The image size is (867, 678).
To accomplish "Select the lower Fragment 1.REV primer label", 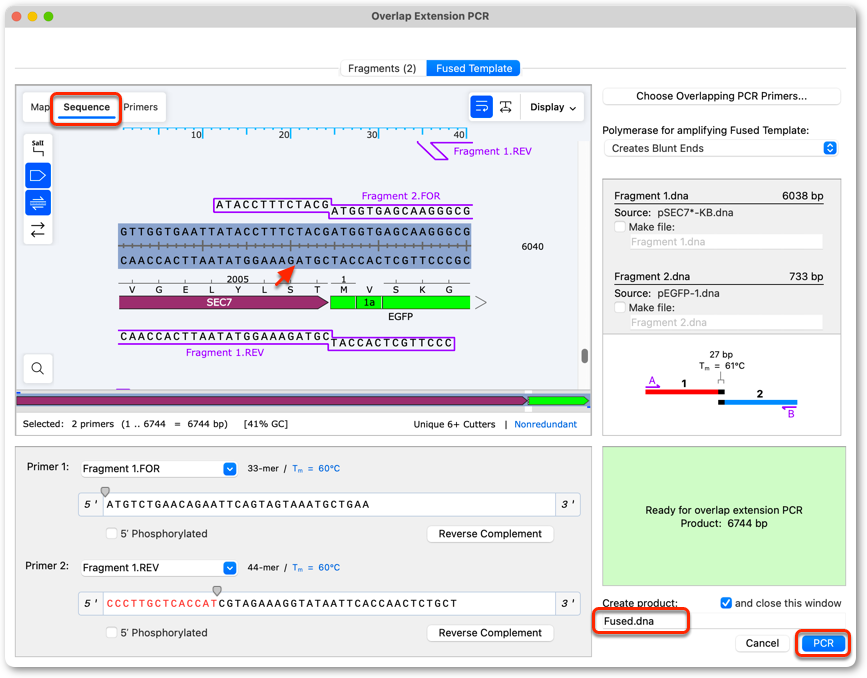I will 224,353.
